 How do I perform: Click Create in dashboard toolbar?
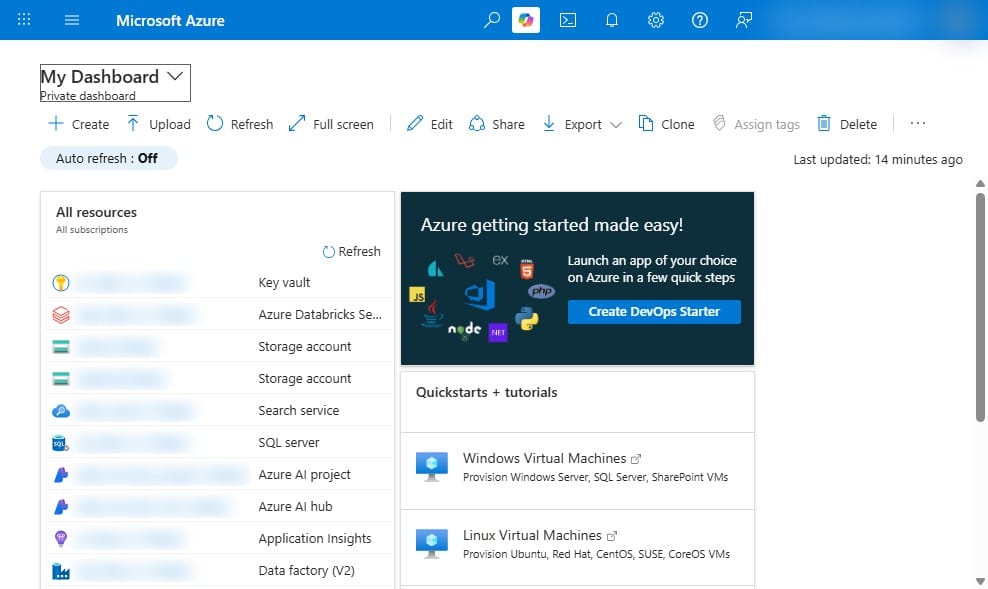coord(79,124)
